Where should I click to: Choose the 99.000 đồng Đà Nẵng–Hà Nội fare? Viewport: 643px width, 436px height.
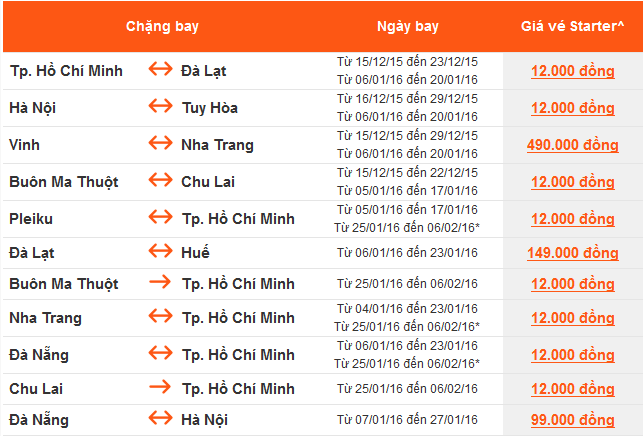(572, 420)
